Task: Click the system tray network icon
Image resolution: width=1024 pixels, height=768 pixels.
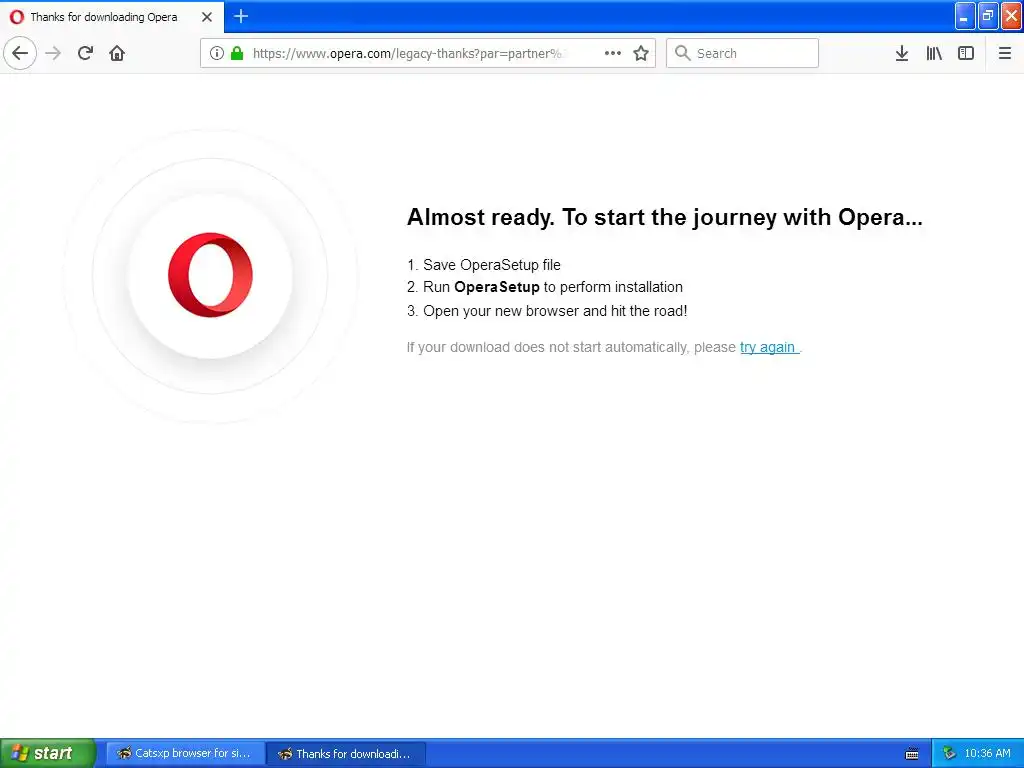Action: click(949, 753)
